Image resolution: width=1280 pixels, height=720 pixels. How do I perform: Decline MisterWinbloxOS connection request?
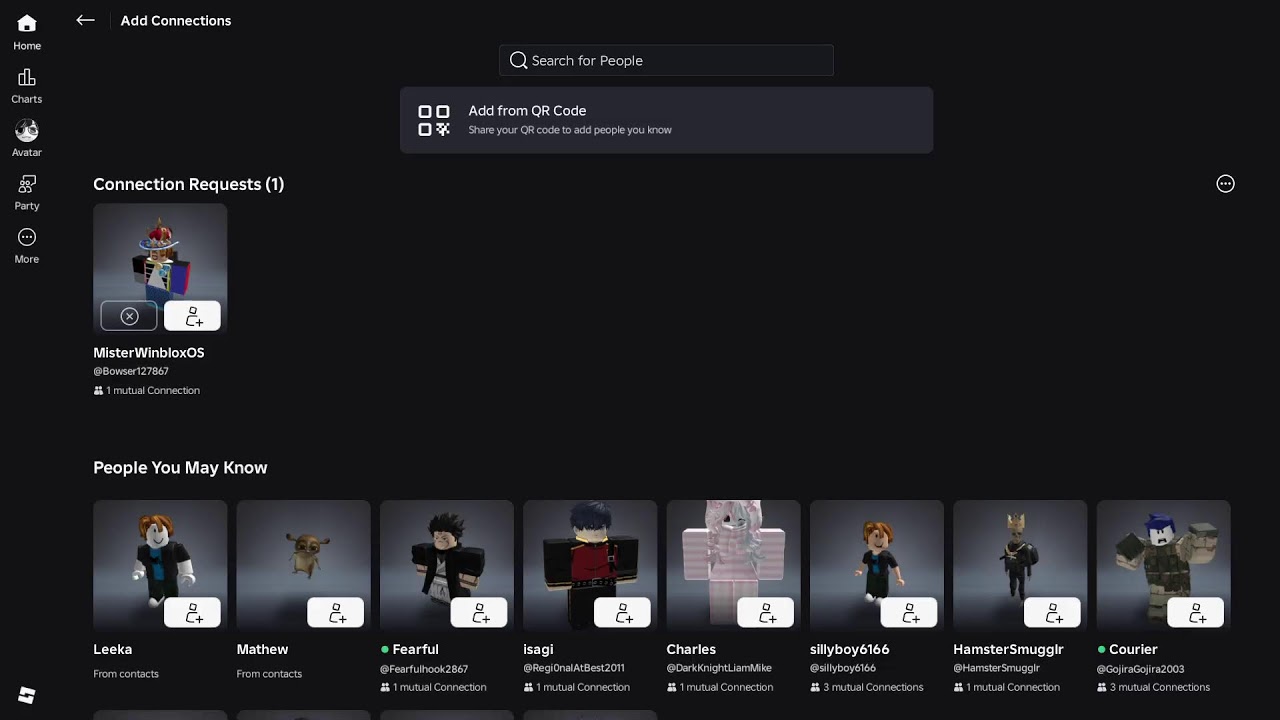click(129, 316)
